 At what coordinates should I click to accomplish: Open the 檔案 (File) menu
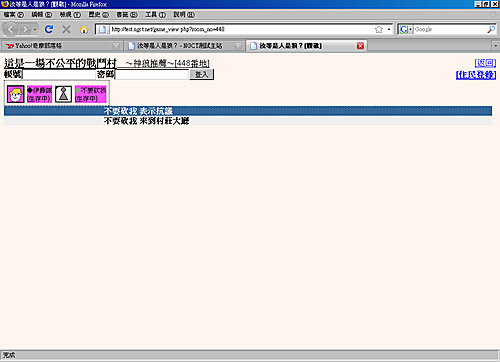point(14,15)
